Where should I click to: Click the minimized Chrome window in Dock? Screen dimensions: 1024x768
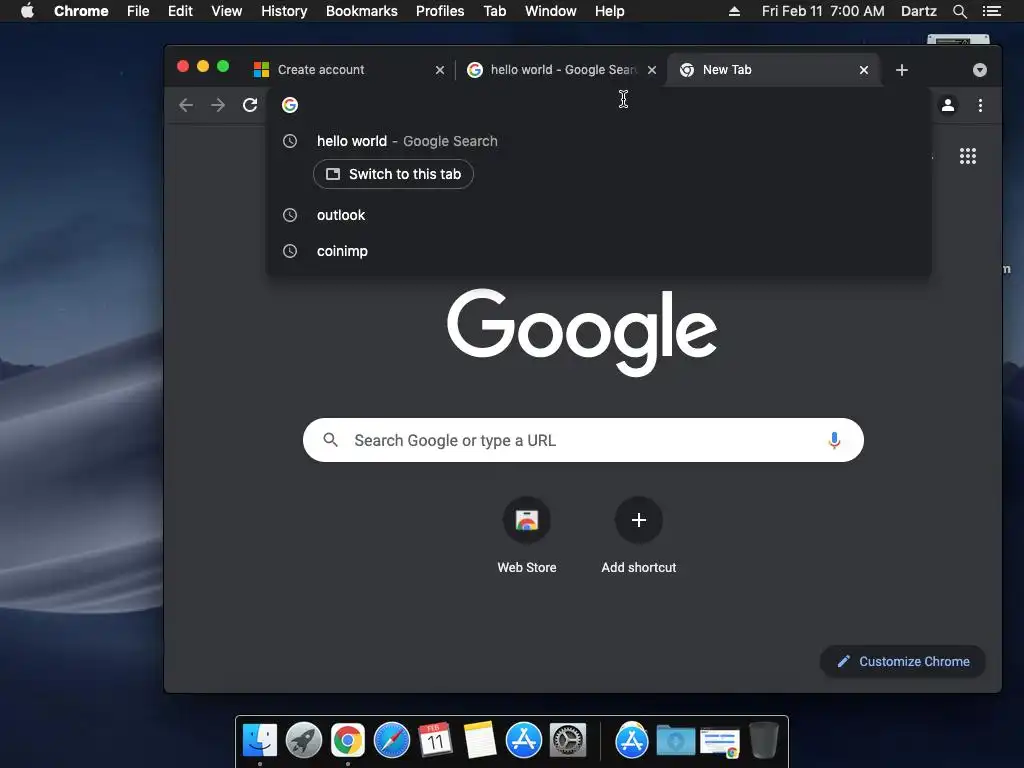pyautogui.click(x=720, y=743)
